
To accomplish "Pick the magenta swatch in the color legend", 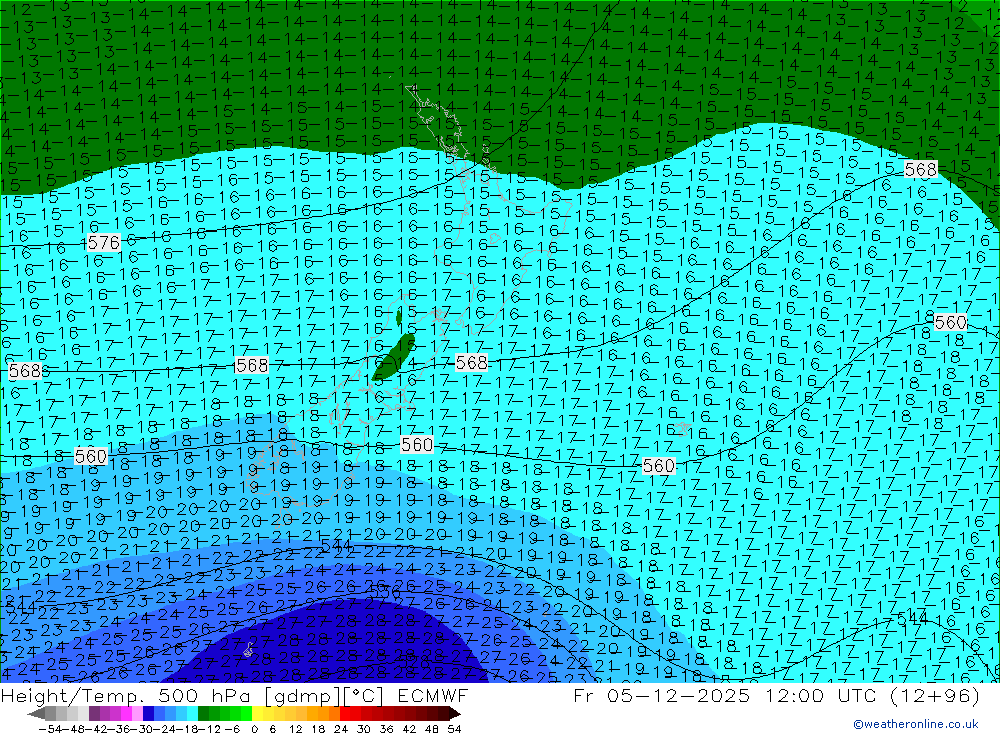I will pos(126,714).
